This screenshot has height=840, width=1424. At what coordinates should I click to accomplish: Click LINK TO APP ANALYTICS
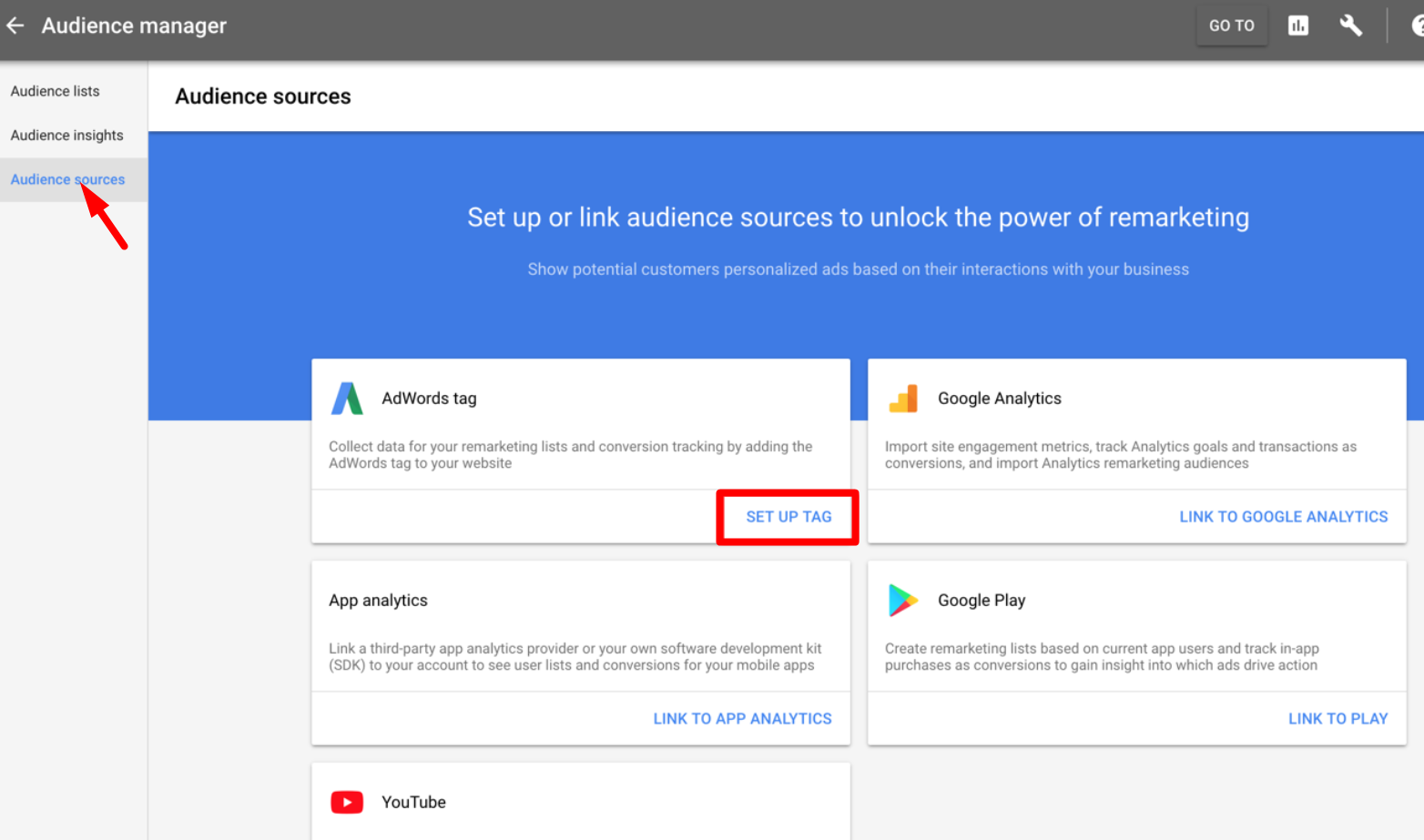click(x=743, y=719)
